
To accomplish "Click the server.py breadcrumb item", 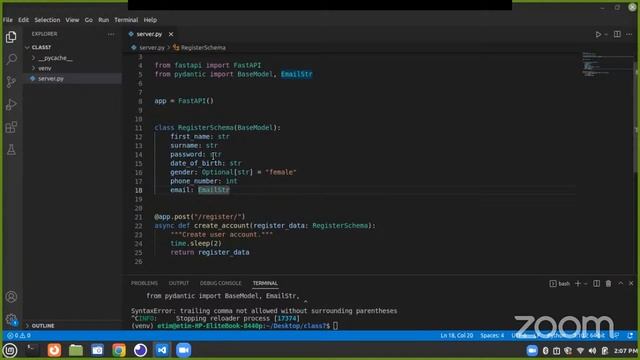I will coord(152,48).
